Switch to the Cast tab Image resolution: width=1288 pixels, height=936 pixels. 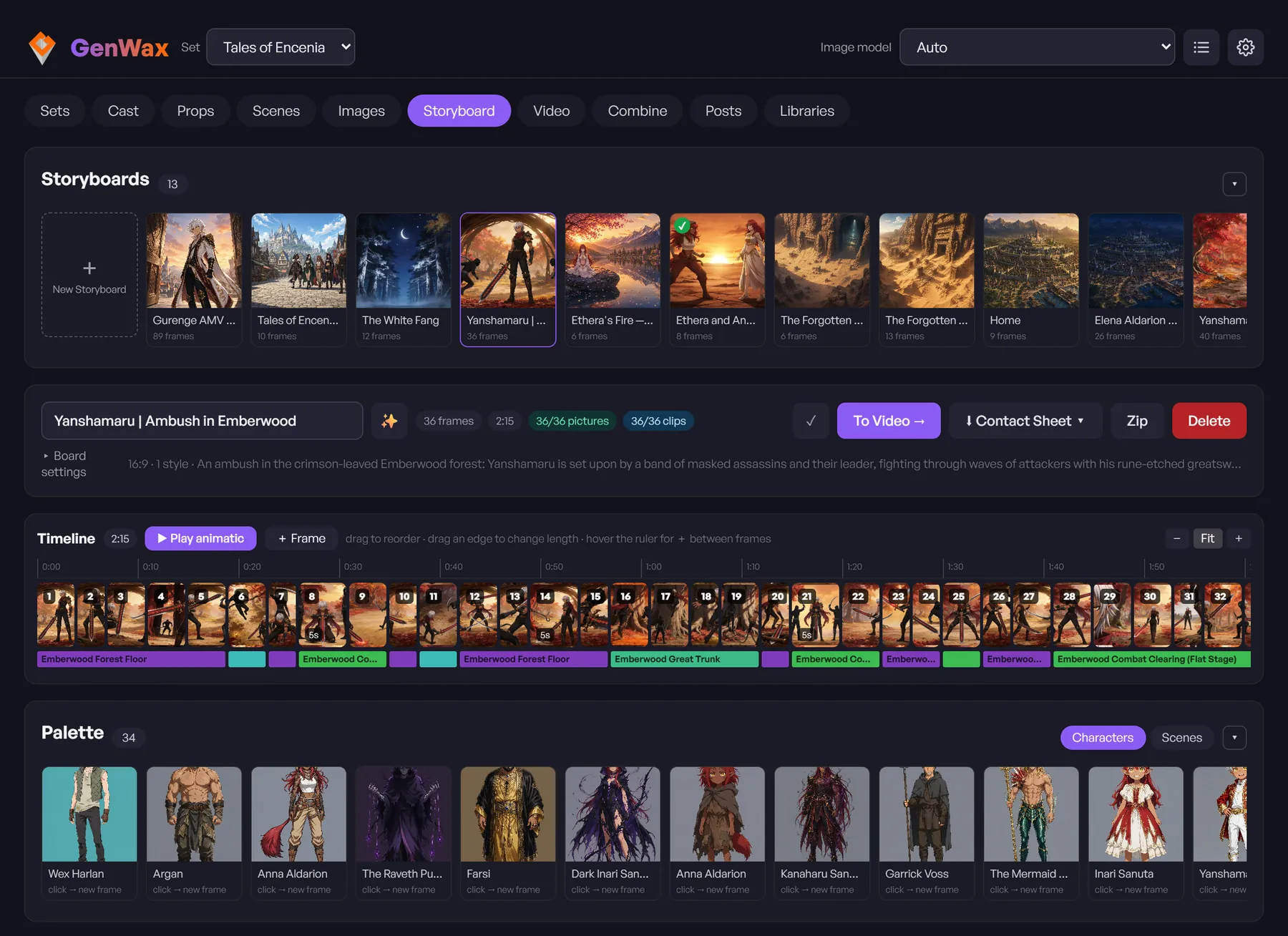click(123, 111)
